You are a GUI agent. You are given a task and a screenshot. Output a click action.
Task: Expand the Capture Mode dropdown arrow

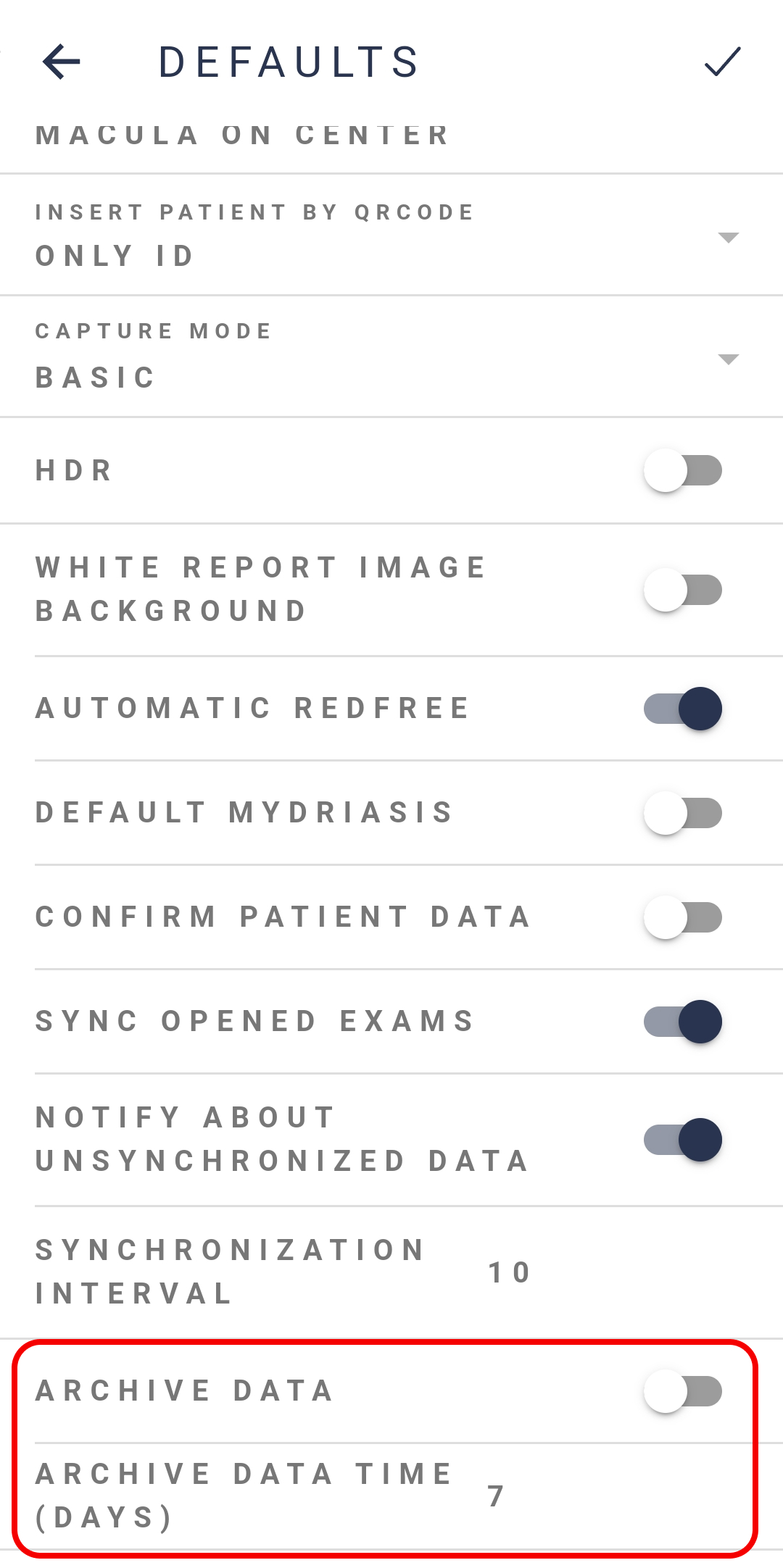click(x=727, y=359)
